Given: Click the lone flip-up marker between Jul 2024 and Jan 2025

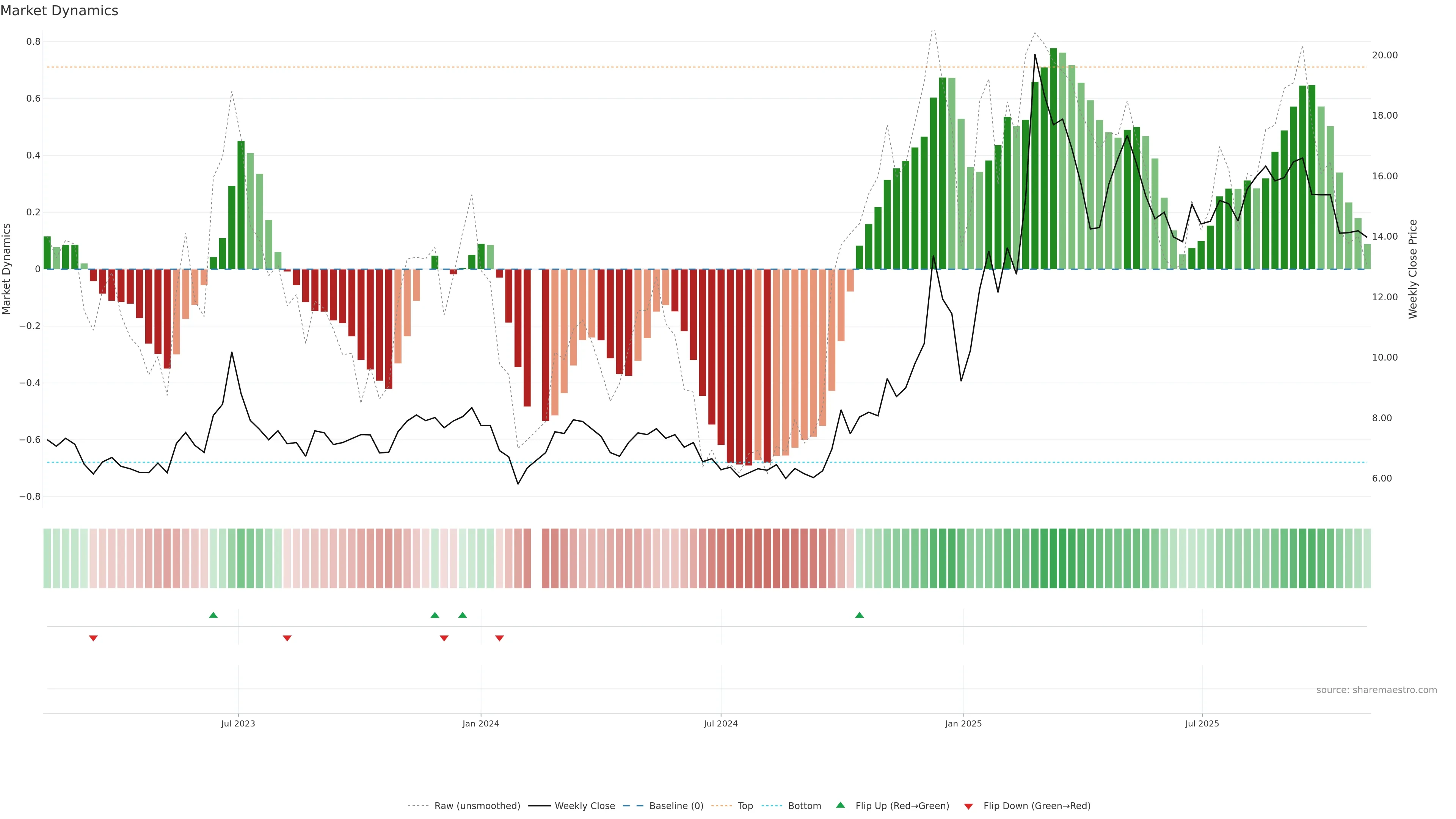Looking at the screenshot, I should 859,615.
